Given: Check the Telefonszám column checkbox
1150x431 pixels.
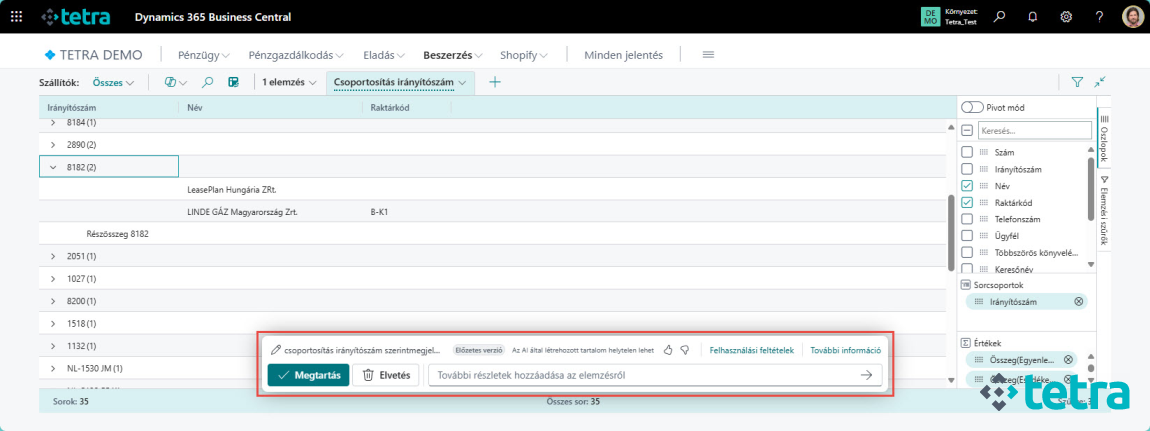Looking at the screenshot, I should pyautogui.click(x=967, y=218).
